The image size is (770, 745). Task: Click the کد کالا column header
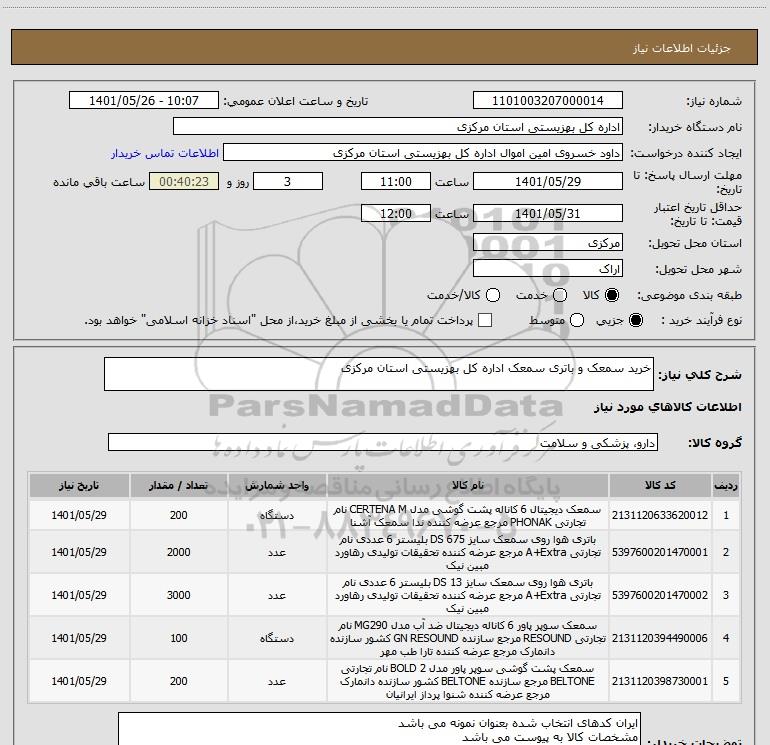660,485
